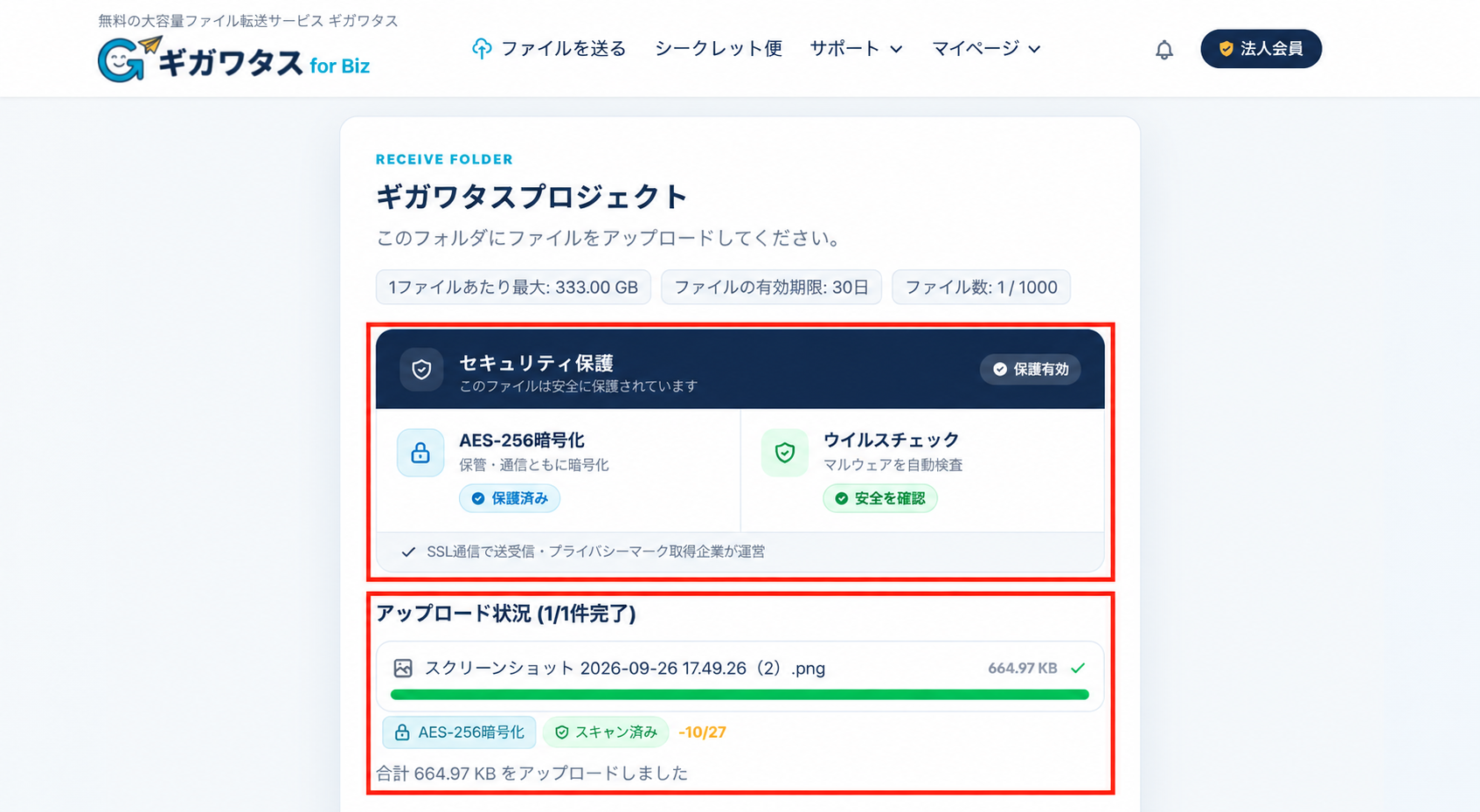Open the notification bell
This screenshot has width=1480, height=812.
coord(1164,50)
